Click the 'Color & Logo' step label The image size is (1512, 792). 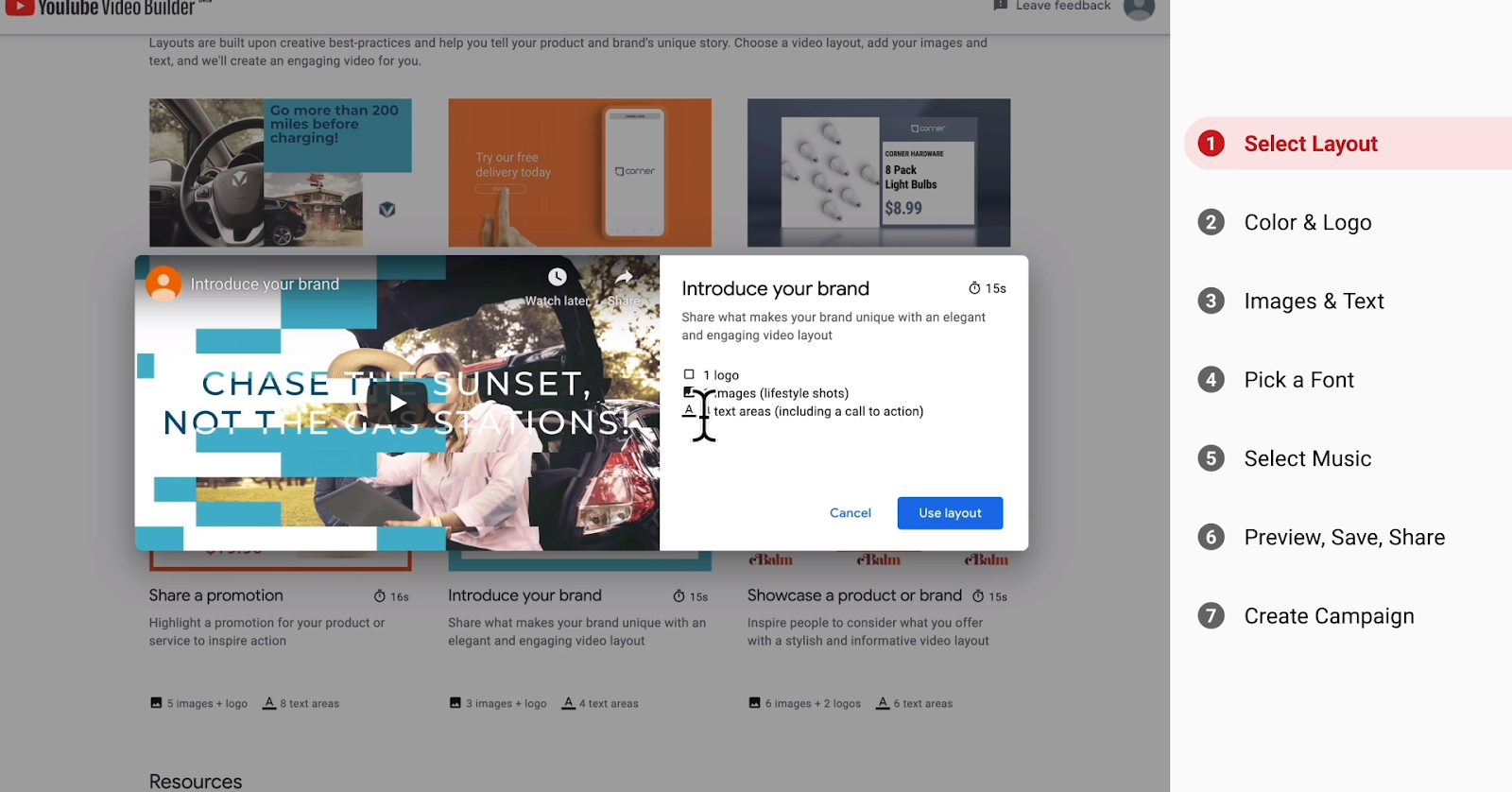[1308, 222]
